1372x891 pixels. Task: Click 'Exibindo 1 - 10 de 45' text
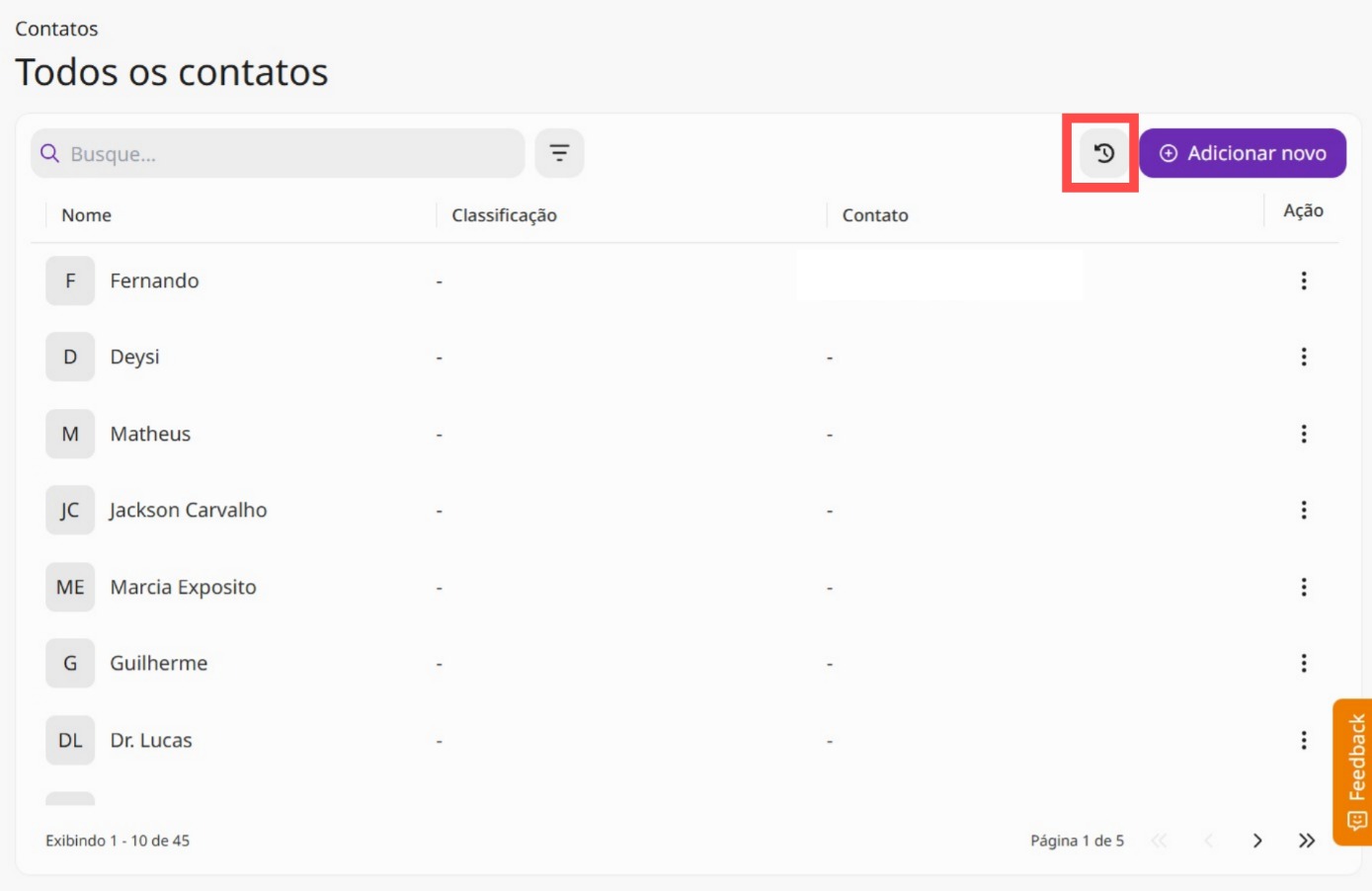pyautogui.click(x=118, y=841)
